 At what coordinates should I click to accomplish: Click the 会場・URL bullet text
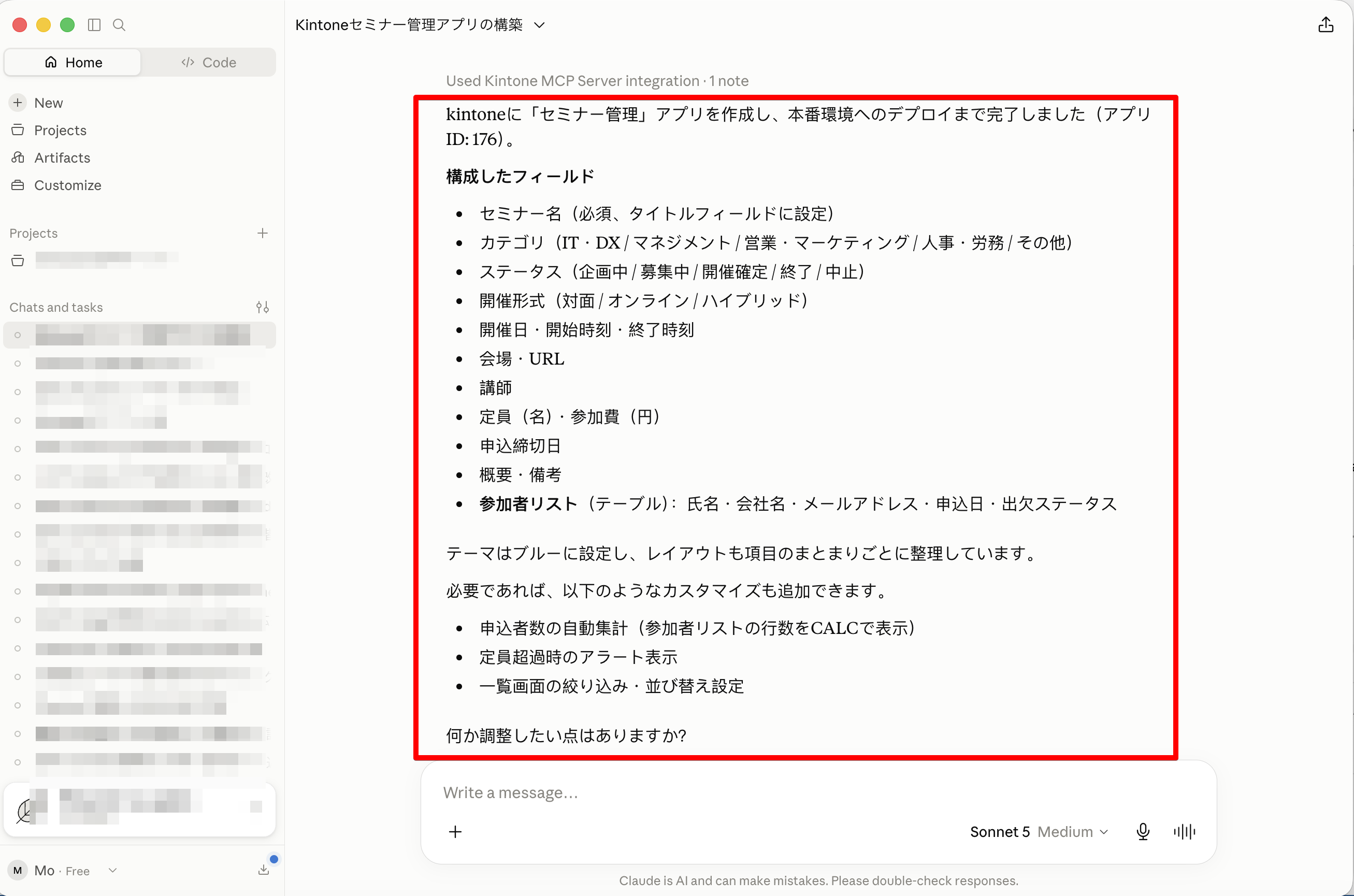521,359
